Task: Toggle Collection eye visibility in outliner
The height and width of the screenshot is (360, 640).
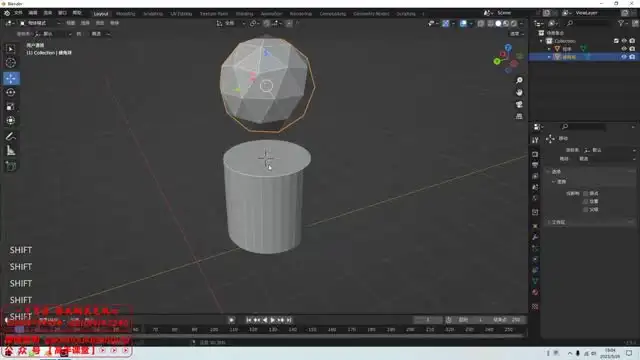Action: pos(624,41)
